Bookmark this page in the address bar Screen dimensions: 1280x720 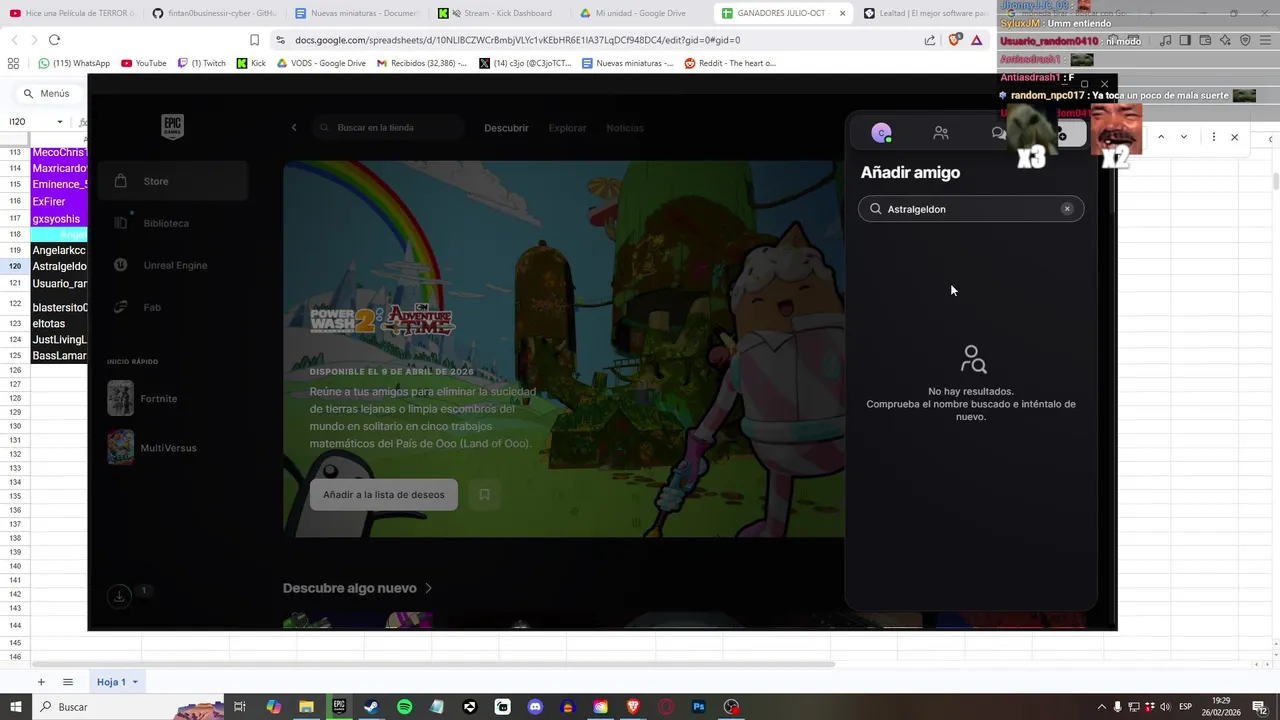254,40
